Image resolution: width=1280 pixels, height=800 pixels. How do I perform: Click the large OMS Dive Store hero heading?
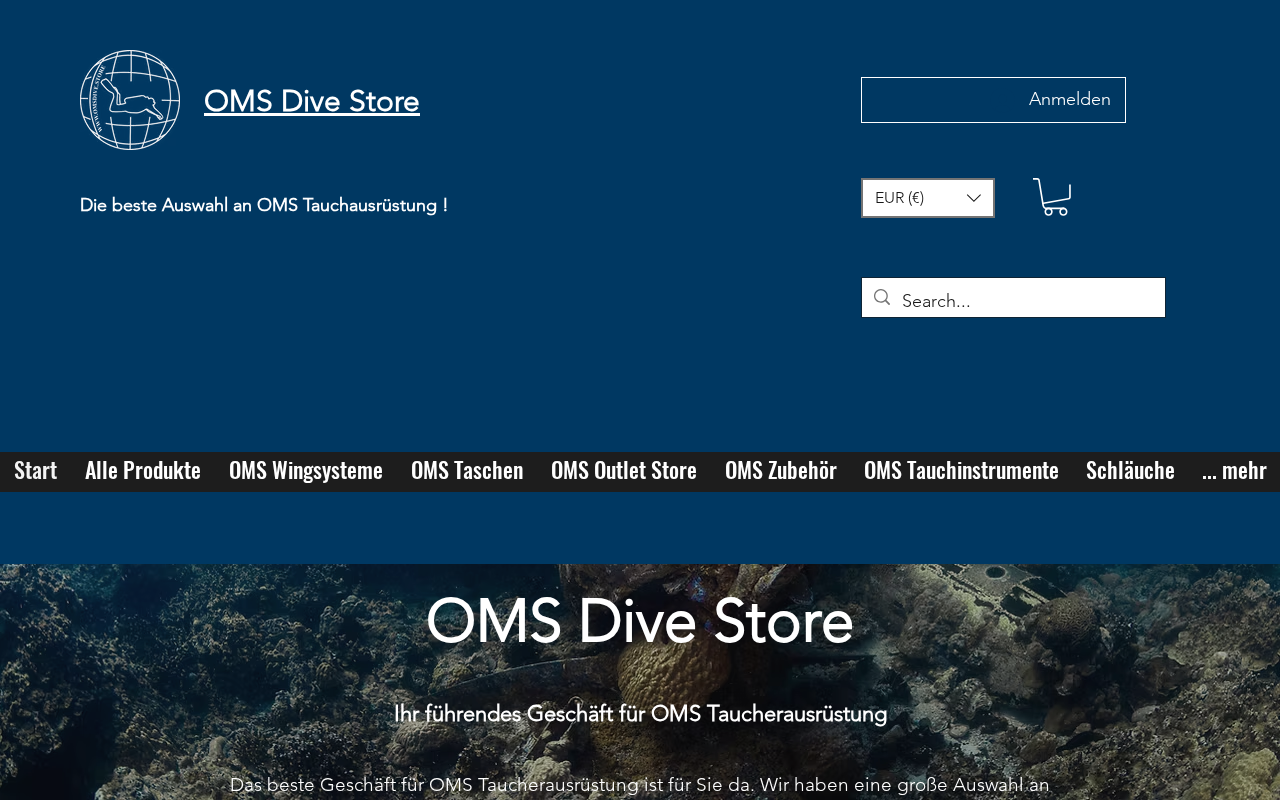[x=639, y=621]
